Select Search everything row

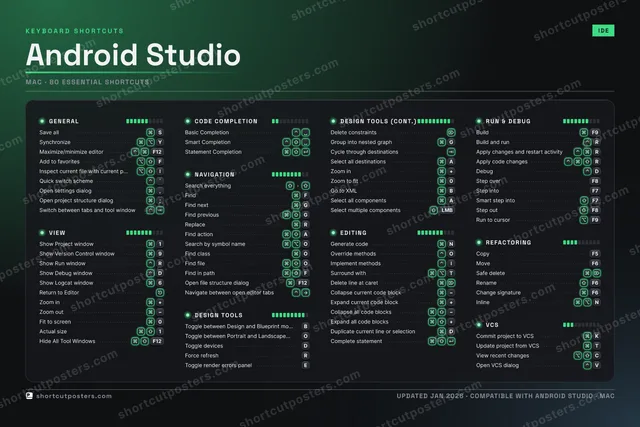(x=247, y=186)
